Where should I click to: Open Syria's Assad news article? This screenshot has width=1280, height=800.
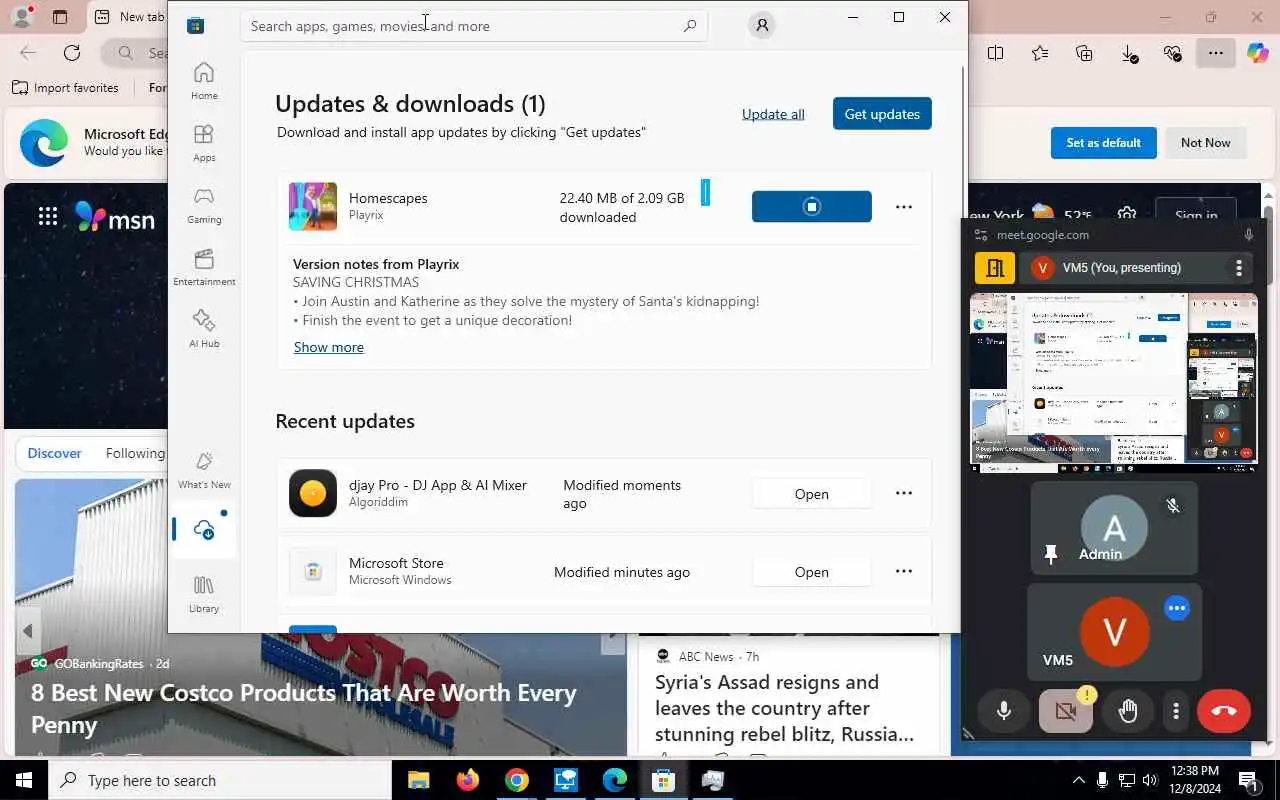[x=784, y=708]
